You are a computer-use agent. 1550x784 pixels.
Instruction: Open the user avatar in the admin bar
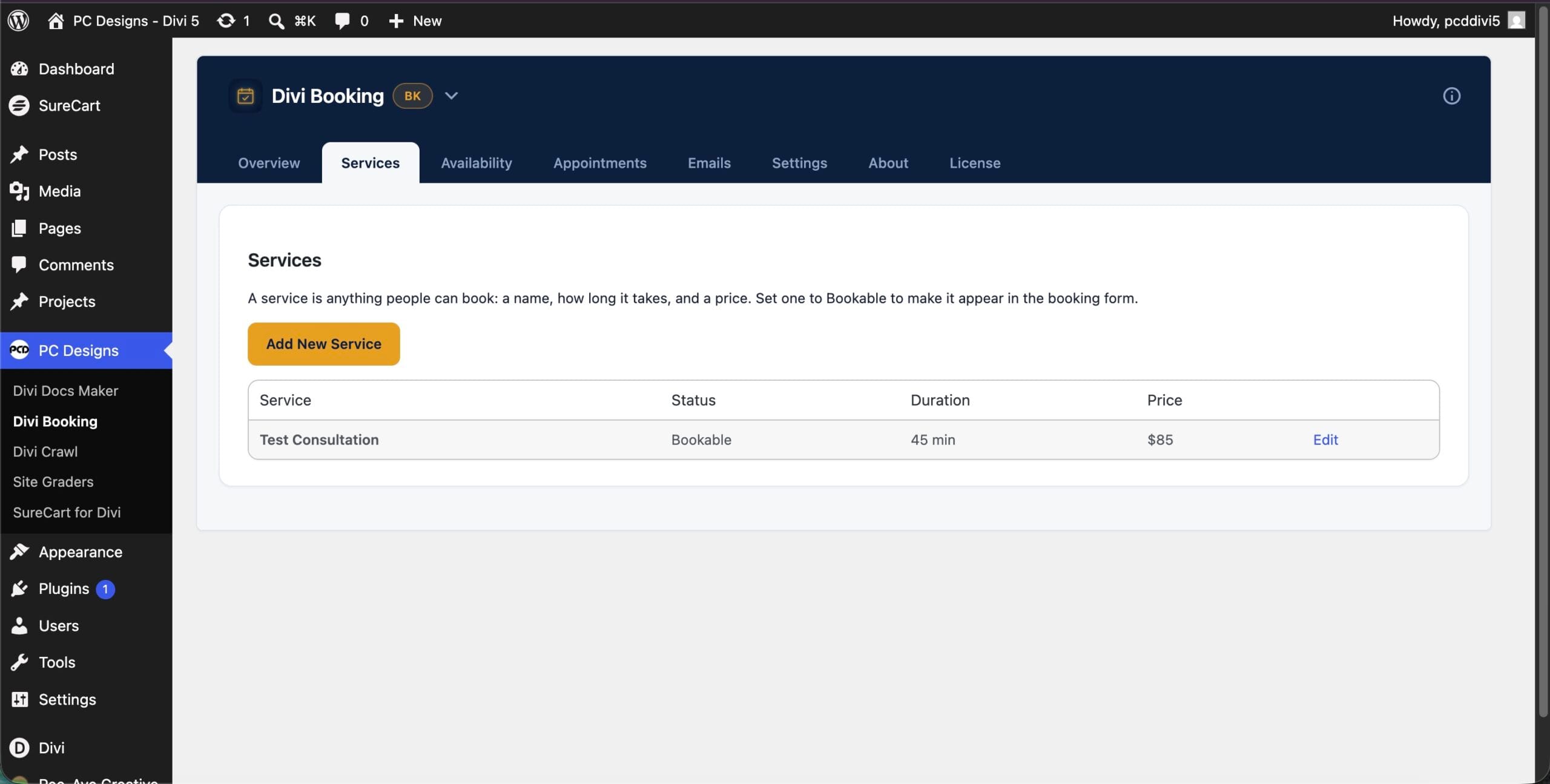tap(1516, 21)
